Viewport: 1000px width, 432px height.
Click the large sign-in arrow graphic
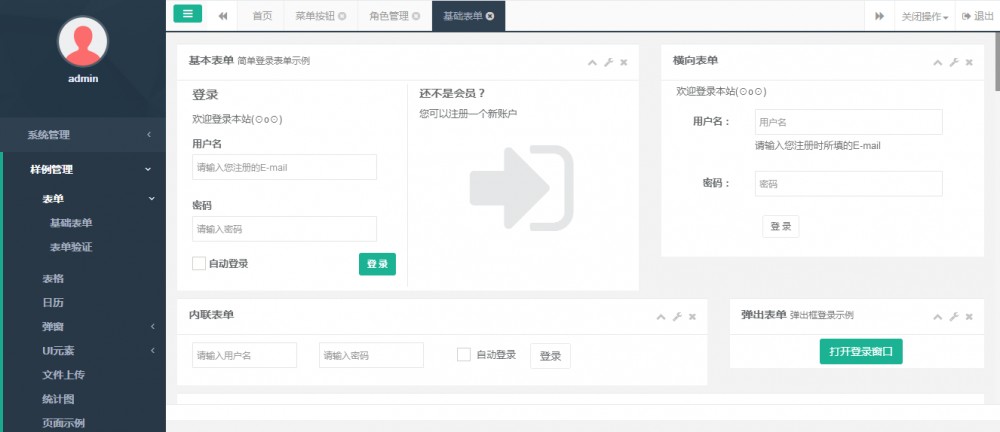click(522, 188)
